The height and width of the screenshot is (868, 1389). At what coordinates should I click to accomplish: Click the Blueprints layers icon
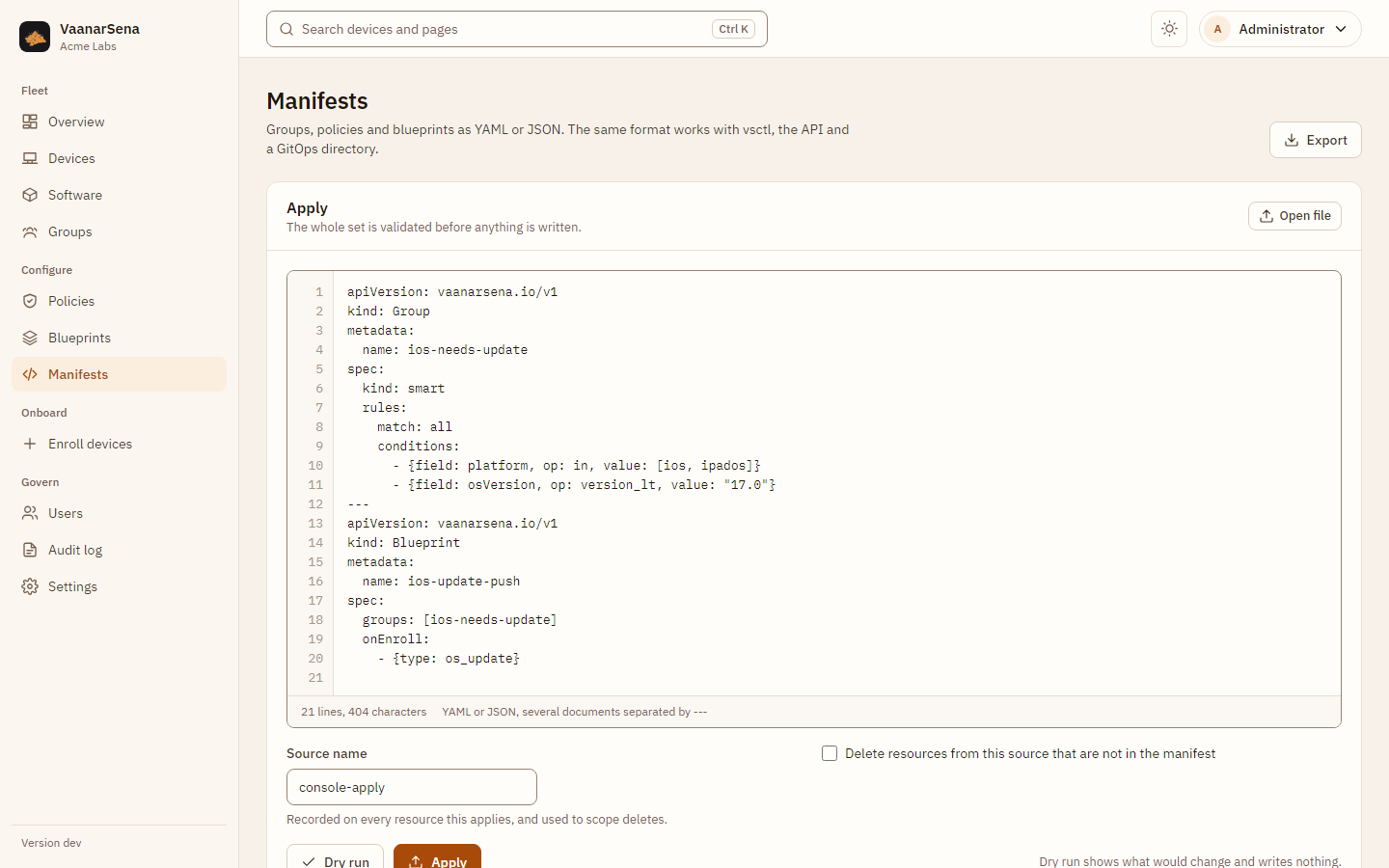[30, 338]
